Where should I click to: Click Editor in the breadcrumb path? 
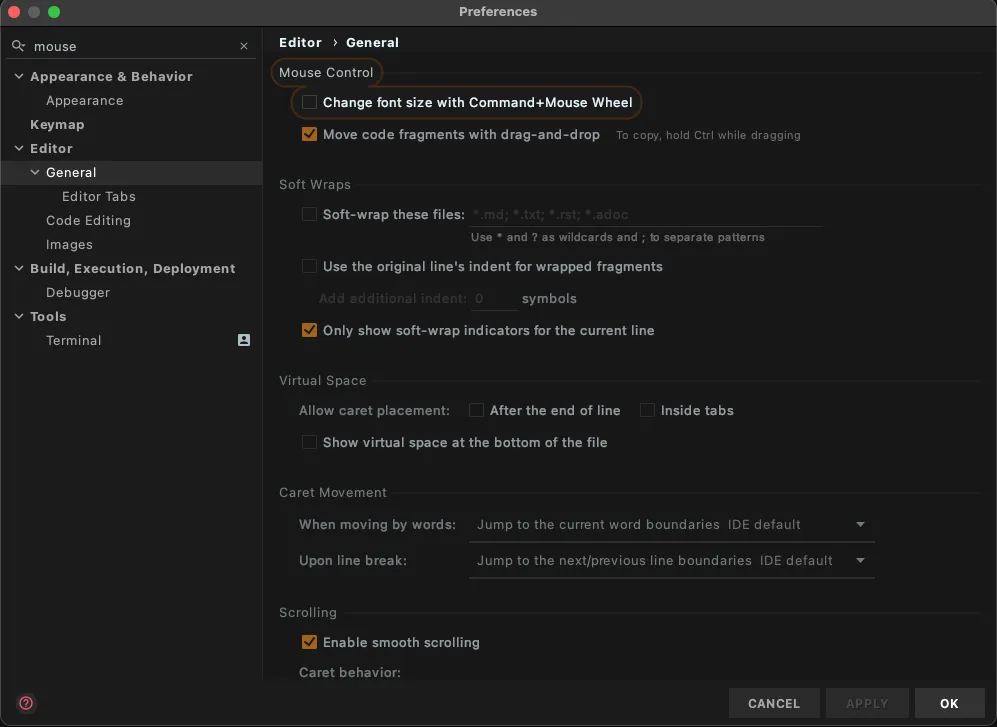tap(300, 42)
